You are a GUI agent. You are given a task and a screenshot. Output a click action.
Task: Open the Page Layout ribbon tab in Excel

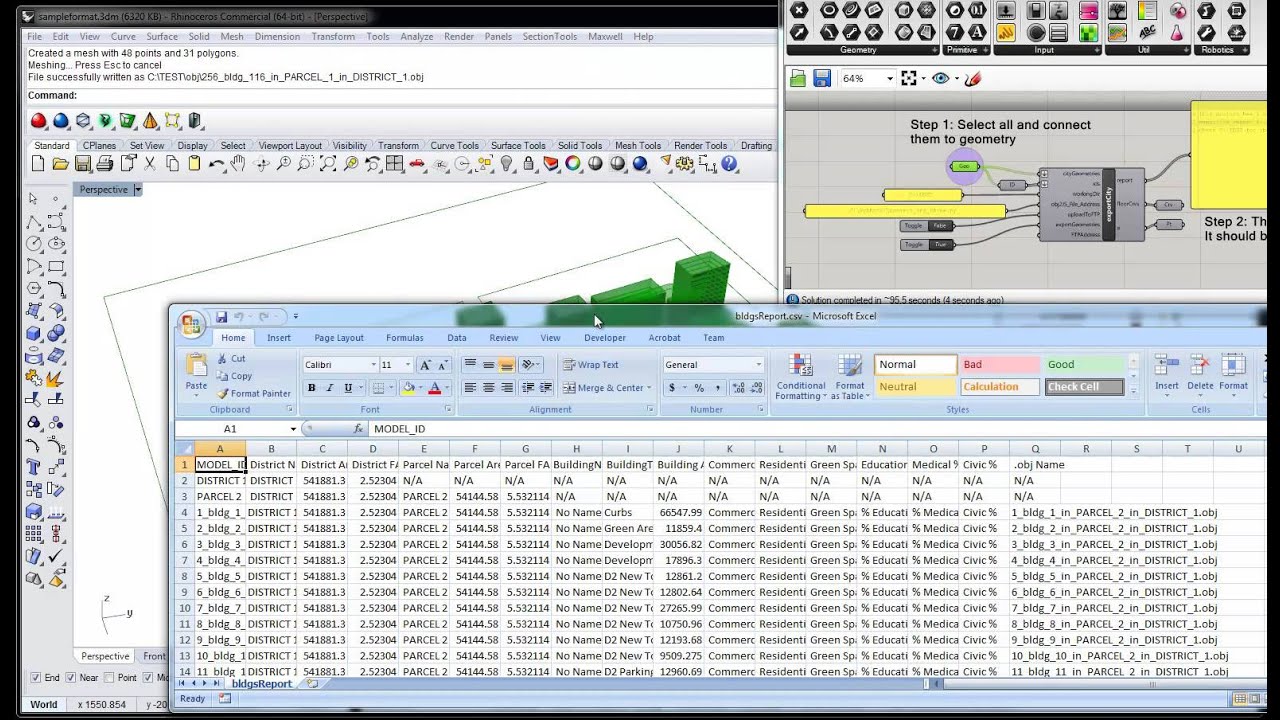click(339, 338)
